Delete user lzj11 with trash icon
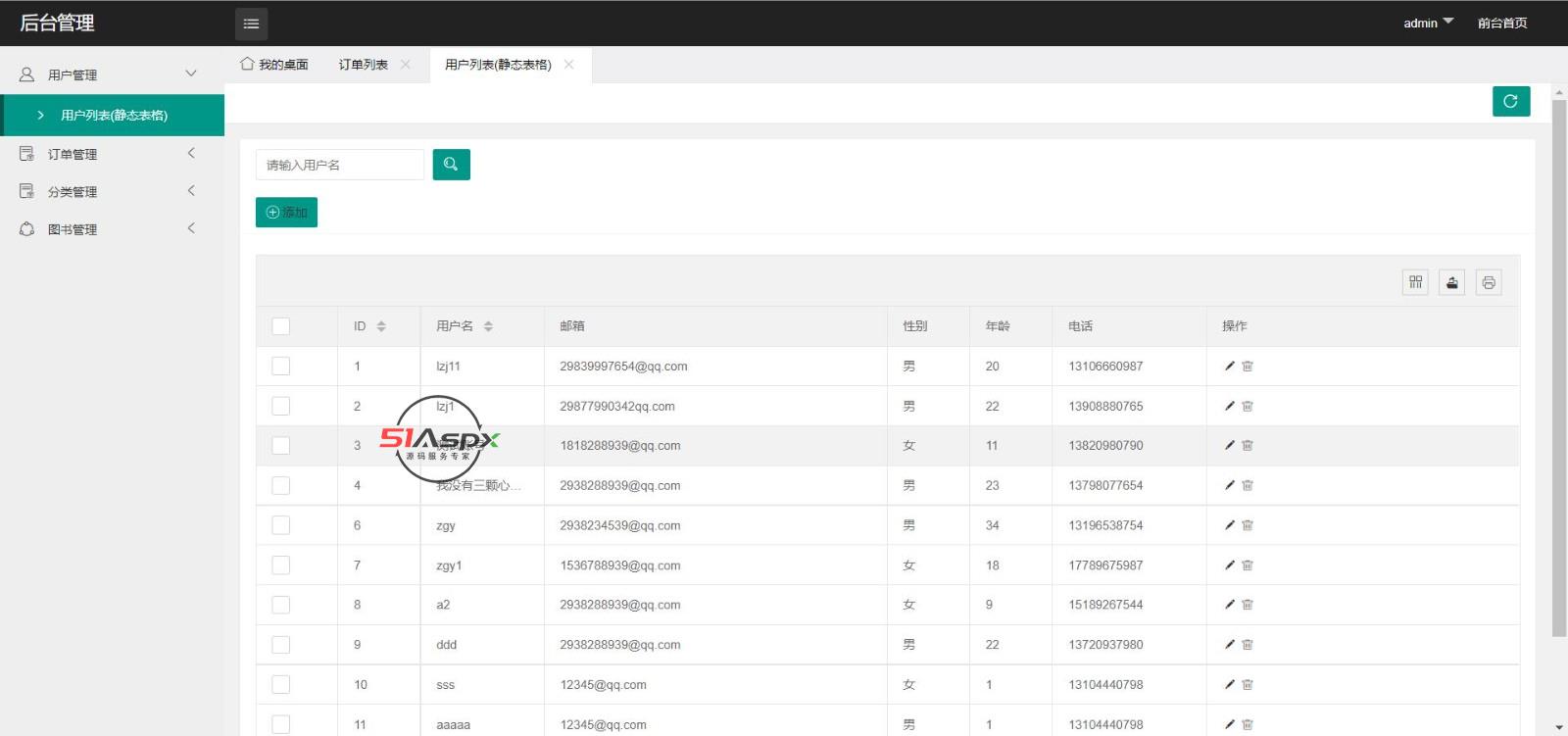Viewport: 1568px width, 736px height. point(1248,366)
